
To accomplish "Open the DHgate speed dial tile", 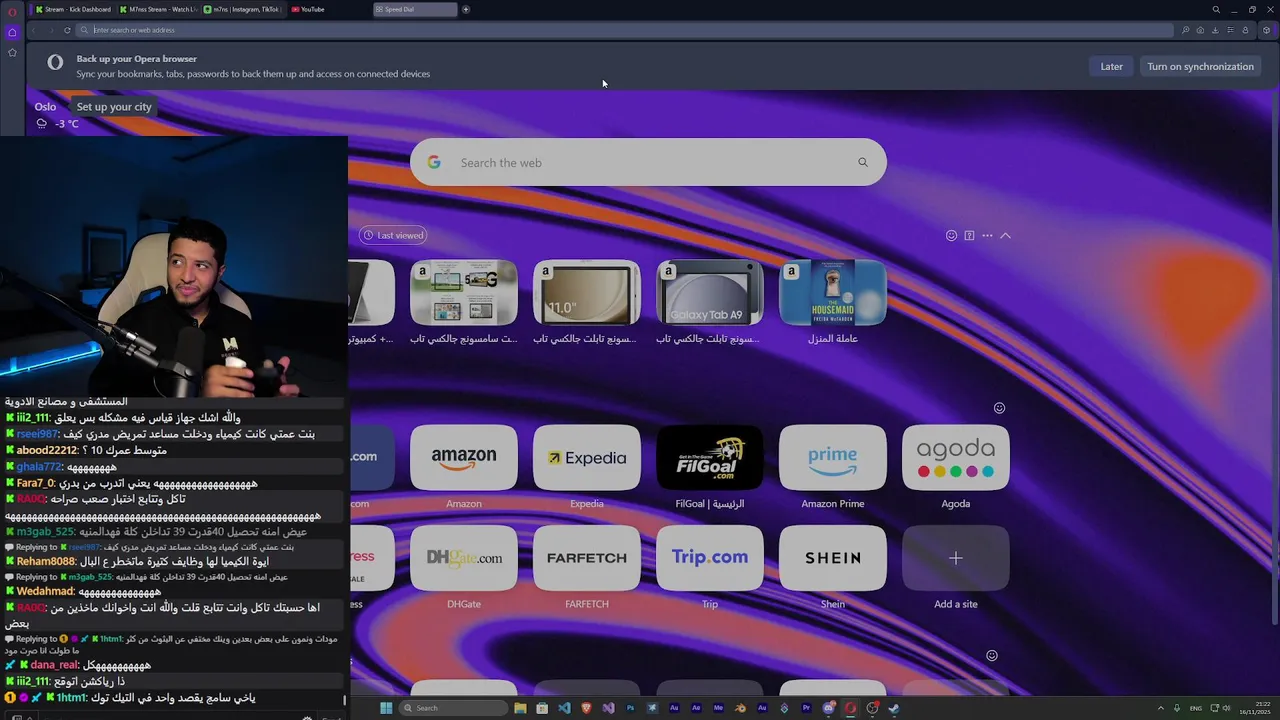I will point(464,558).
